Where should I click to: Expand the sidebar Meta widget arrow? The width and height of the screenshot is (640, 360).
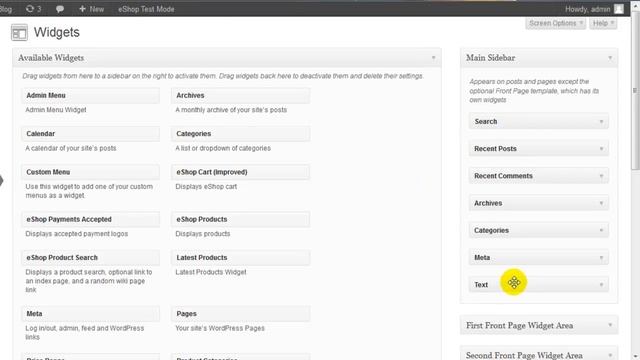[601, 258]
